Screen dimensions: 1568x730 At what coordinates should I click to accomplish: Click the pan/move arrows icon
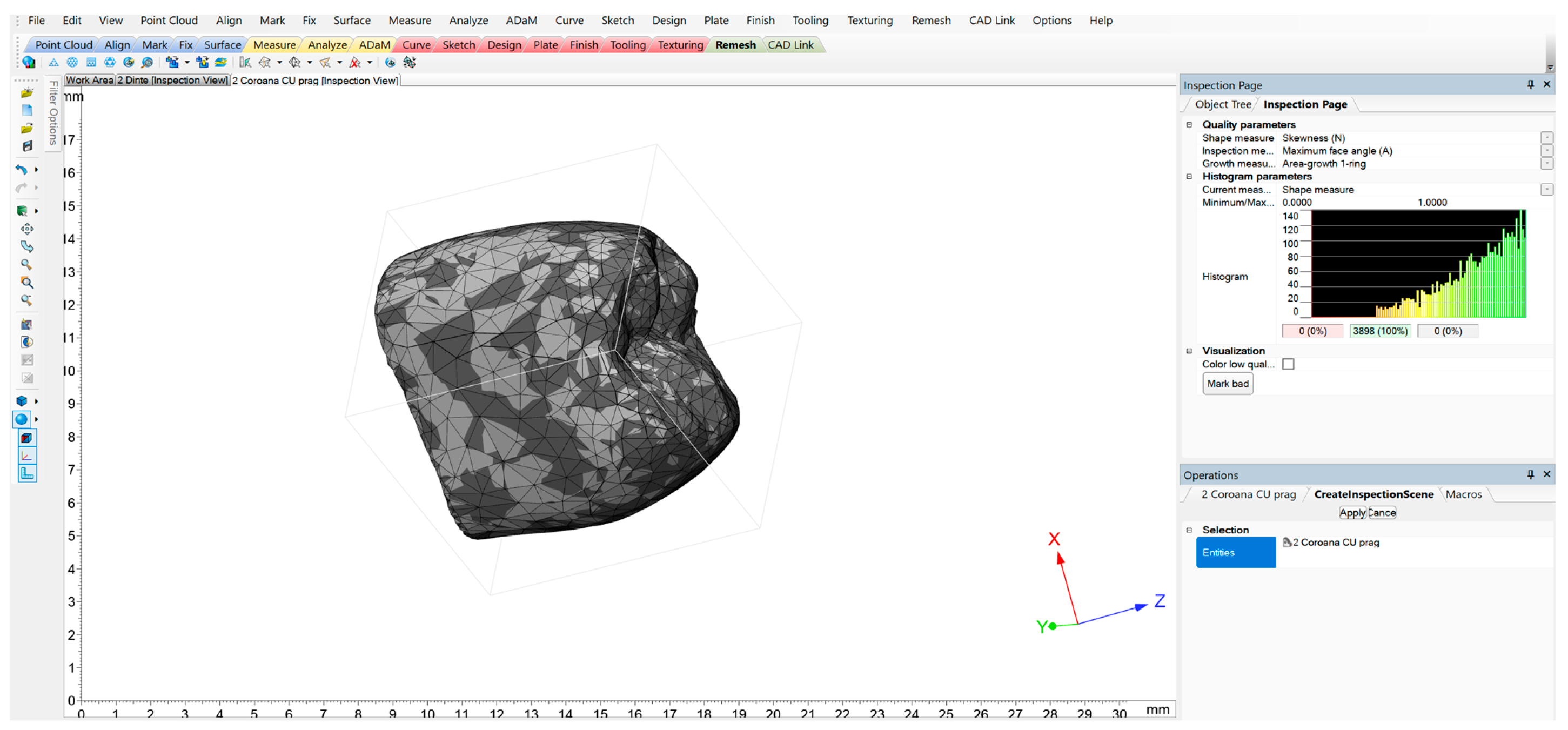(27, 229)
